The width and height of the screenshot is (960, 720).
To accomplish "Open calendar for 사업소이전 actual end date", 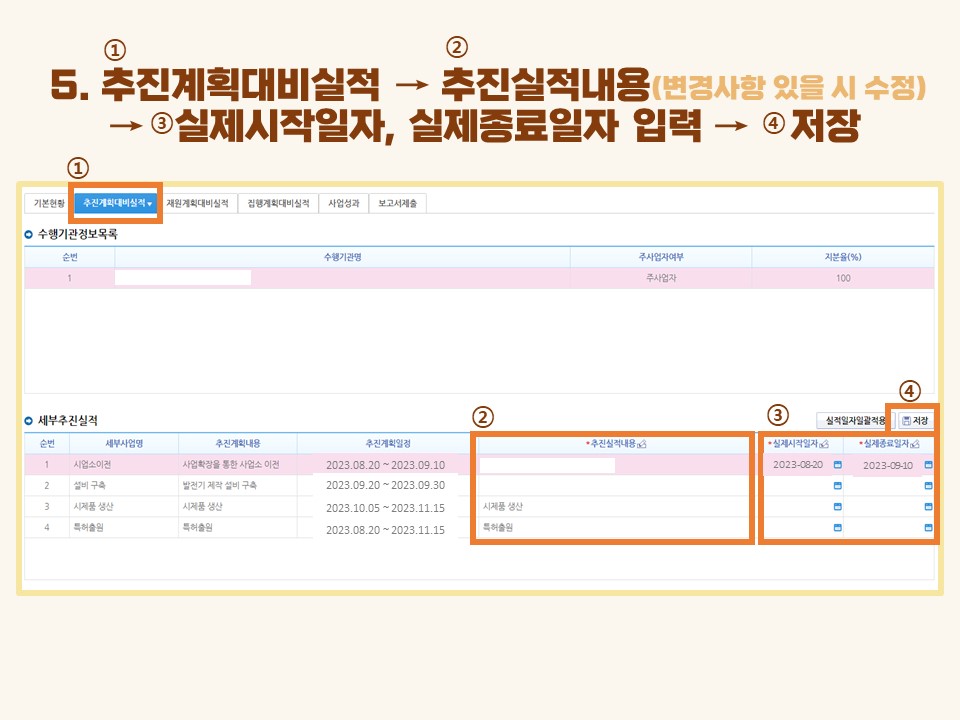I will click(928, 465).
